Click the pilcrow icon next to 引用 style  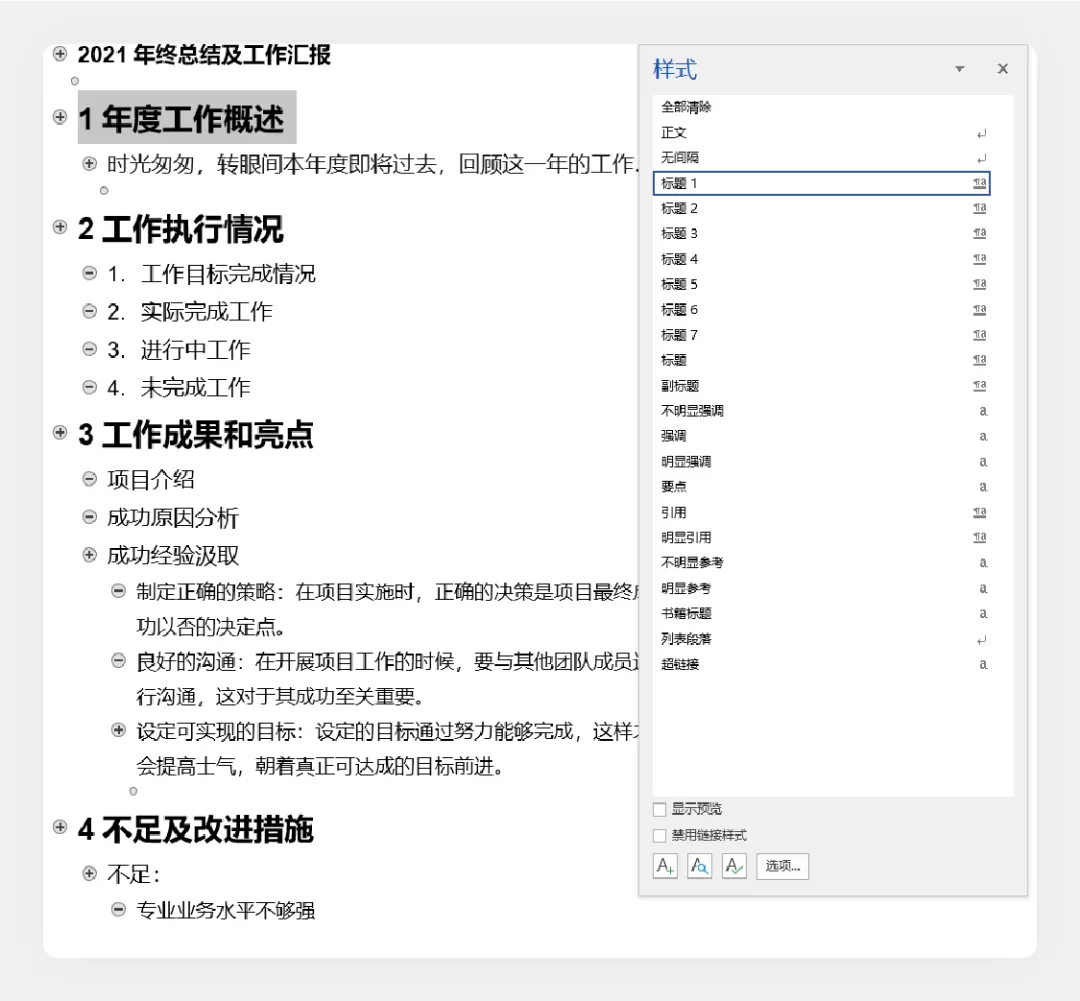pos(981,512)
